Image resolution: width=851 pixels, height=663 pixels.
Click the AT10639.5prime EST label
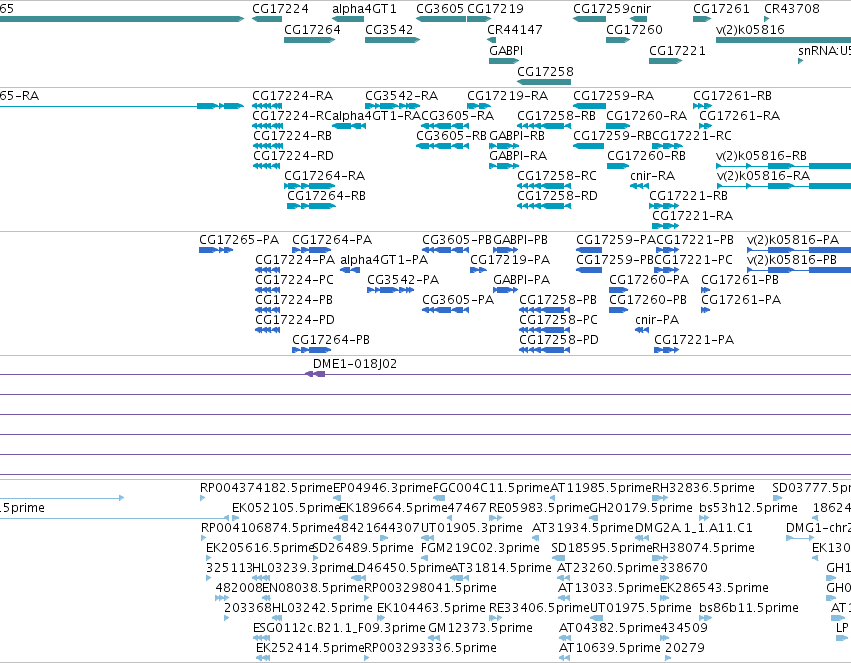(x=609, y=648)
